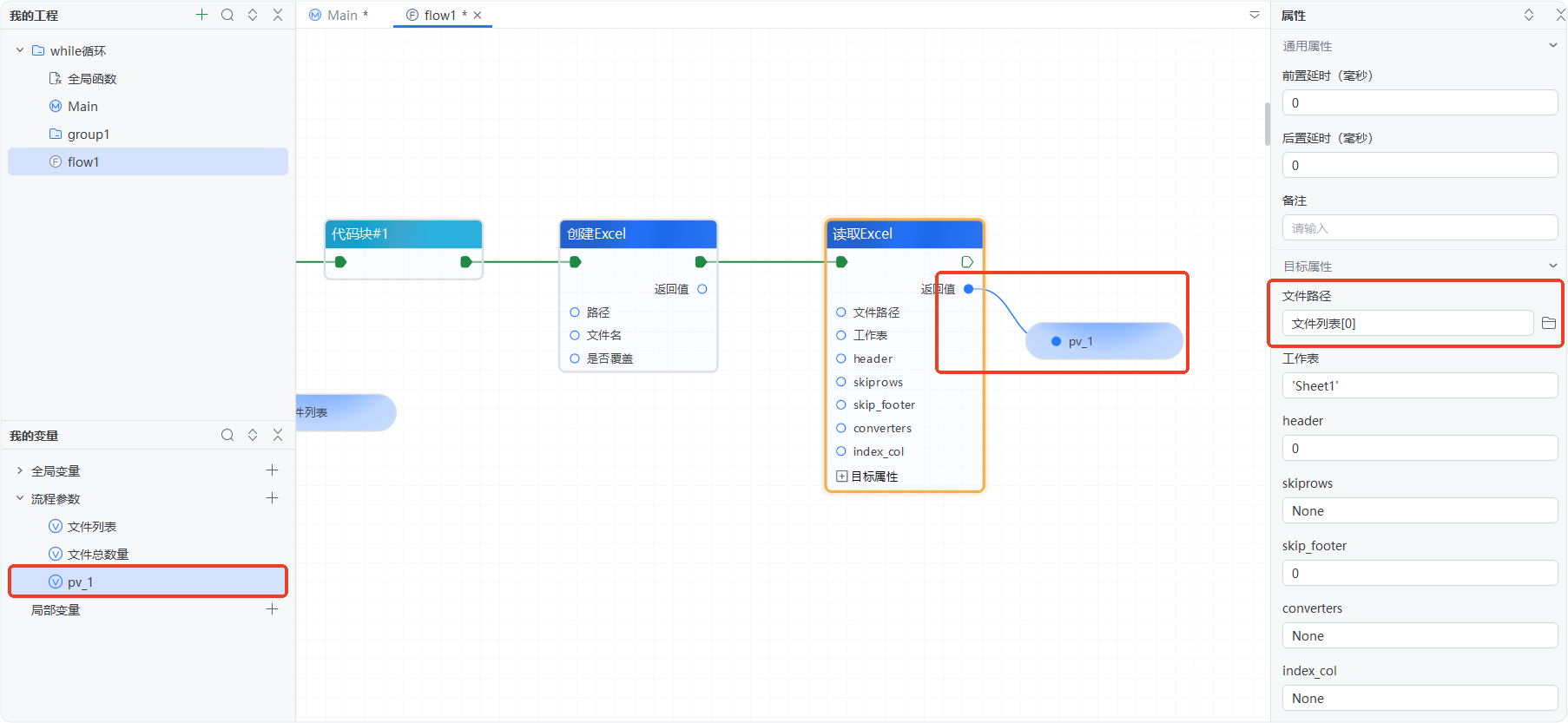Click 读取Excel header input pin
This screenshot has height=723, width=1568.
tap(840, 358)
